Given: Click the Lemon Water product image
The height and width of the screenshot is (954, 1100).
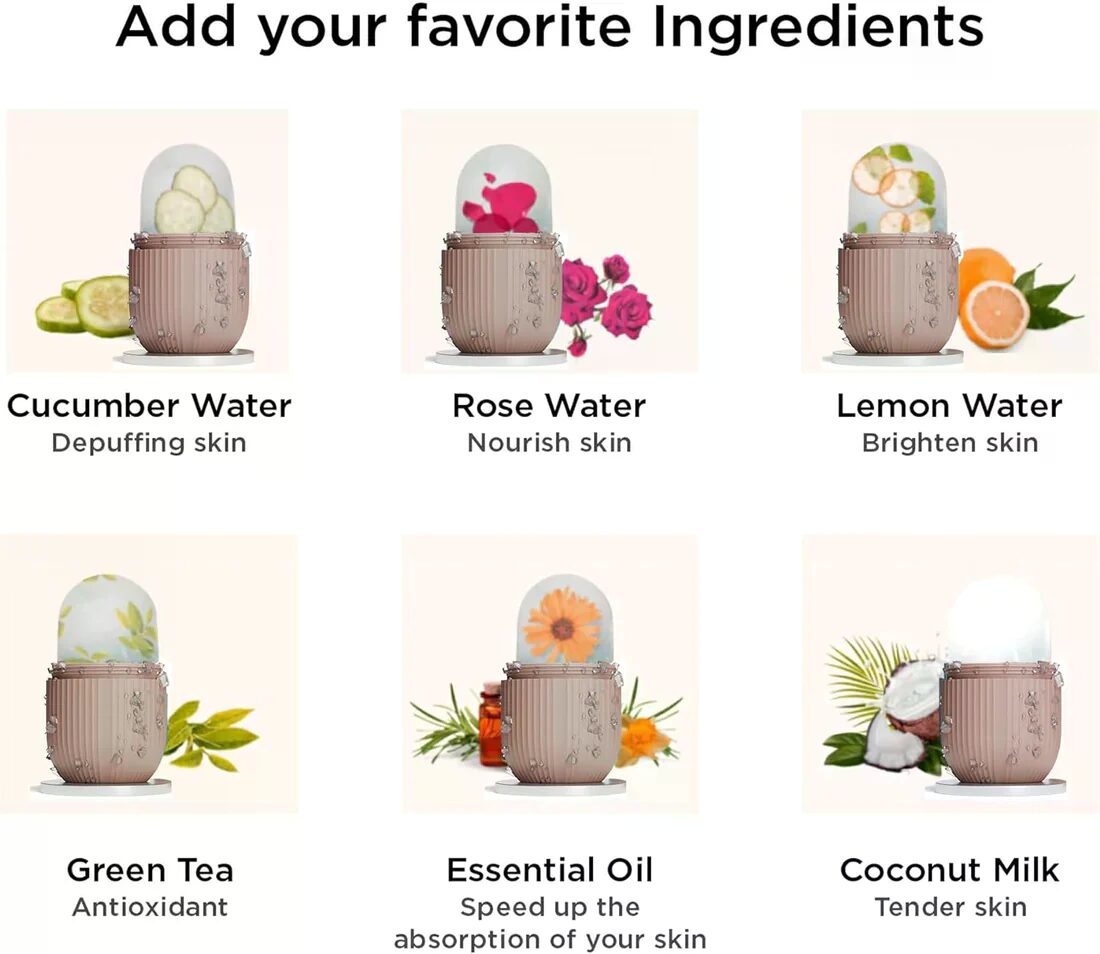Looking at the screenshot, I should coord(951,241).
